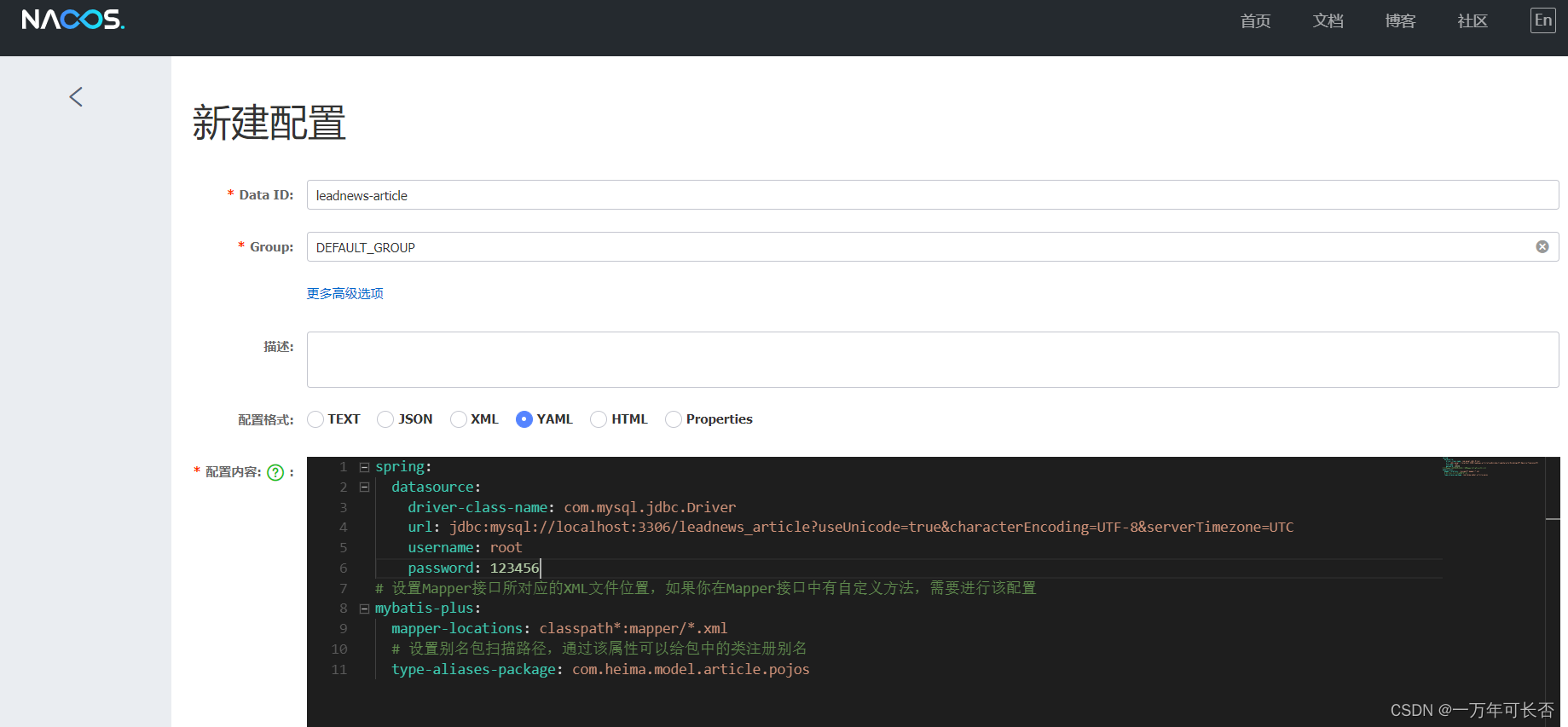Image resolution: width=1568 pixels, height=727 pixels.
Task: Select the TEXT format radio button
Action: coord(315,419)
